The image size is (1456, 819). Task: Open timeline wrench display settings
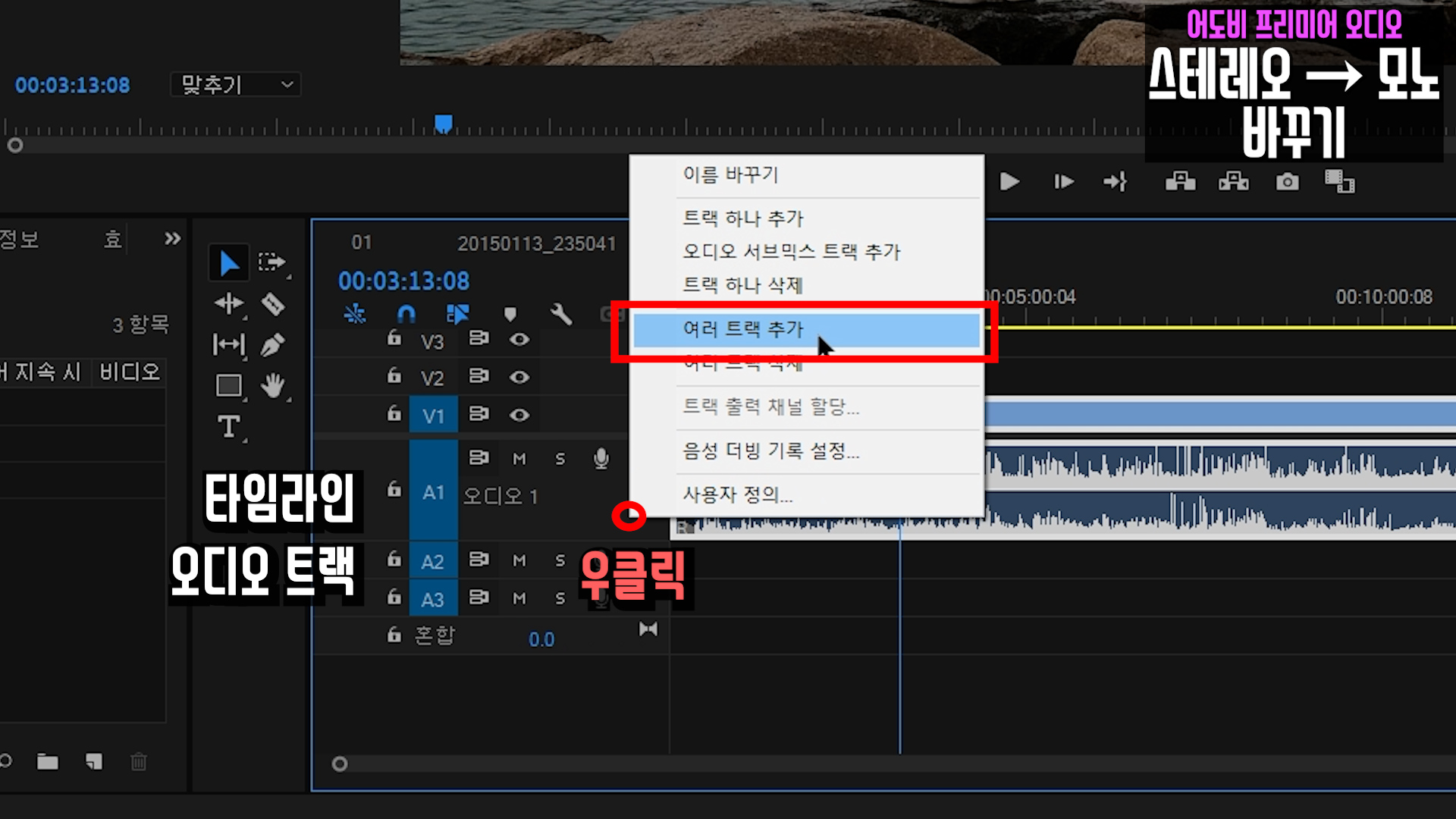[561, 314]
